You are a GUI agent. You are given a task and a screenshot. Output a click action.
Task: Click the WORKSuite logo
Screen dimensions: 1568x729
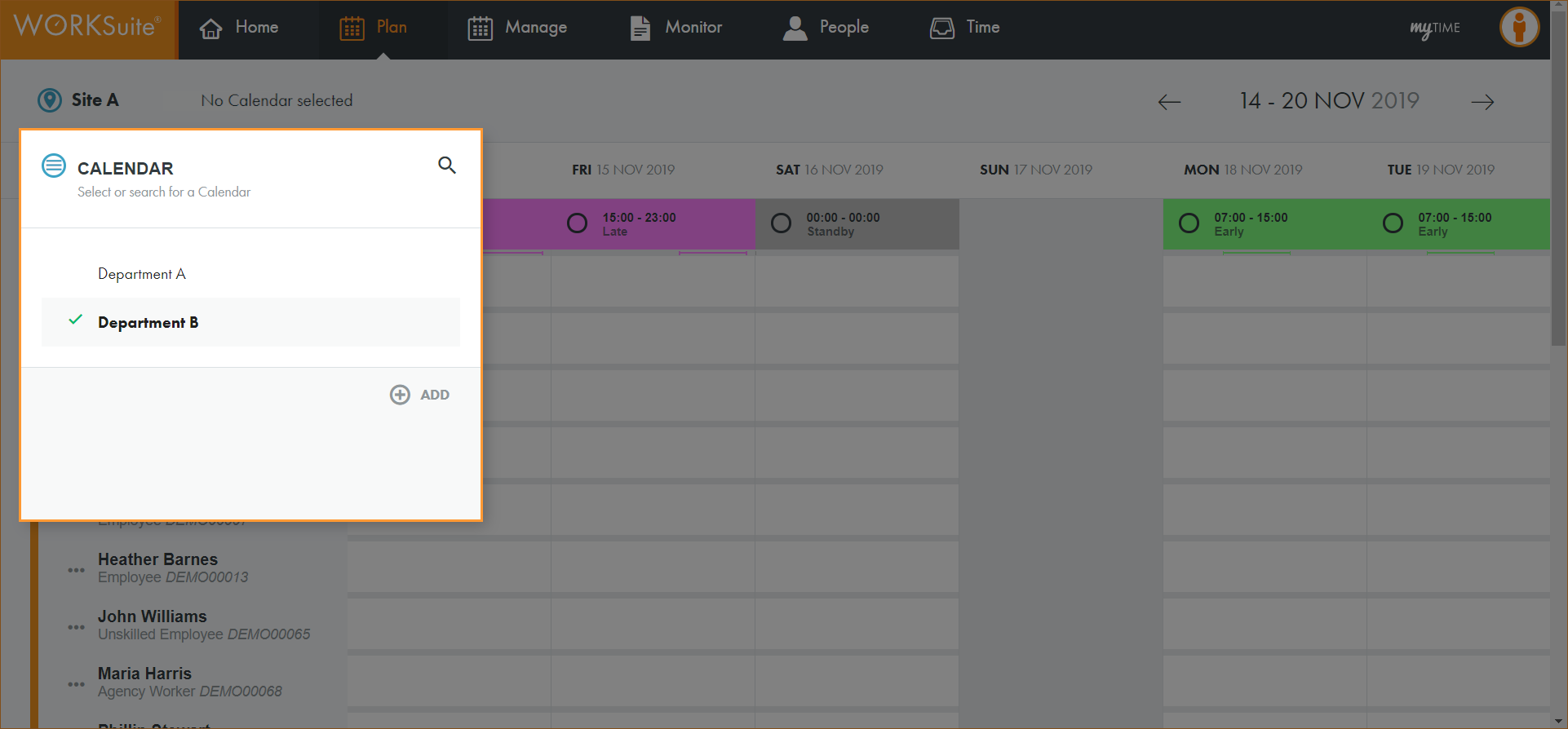click(x=88, y=28)
